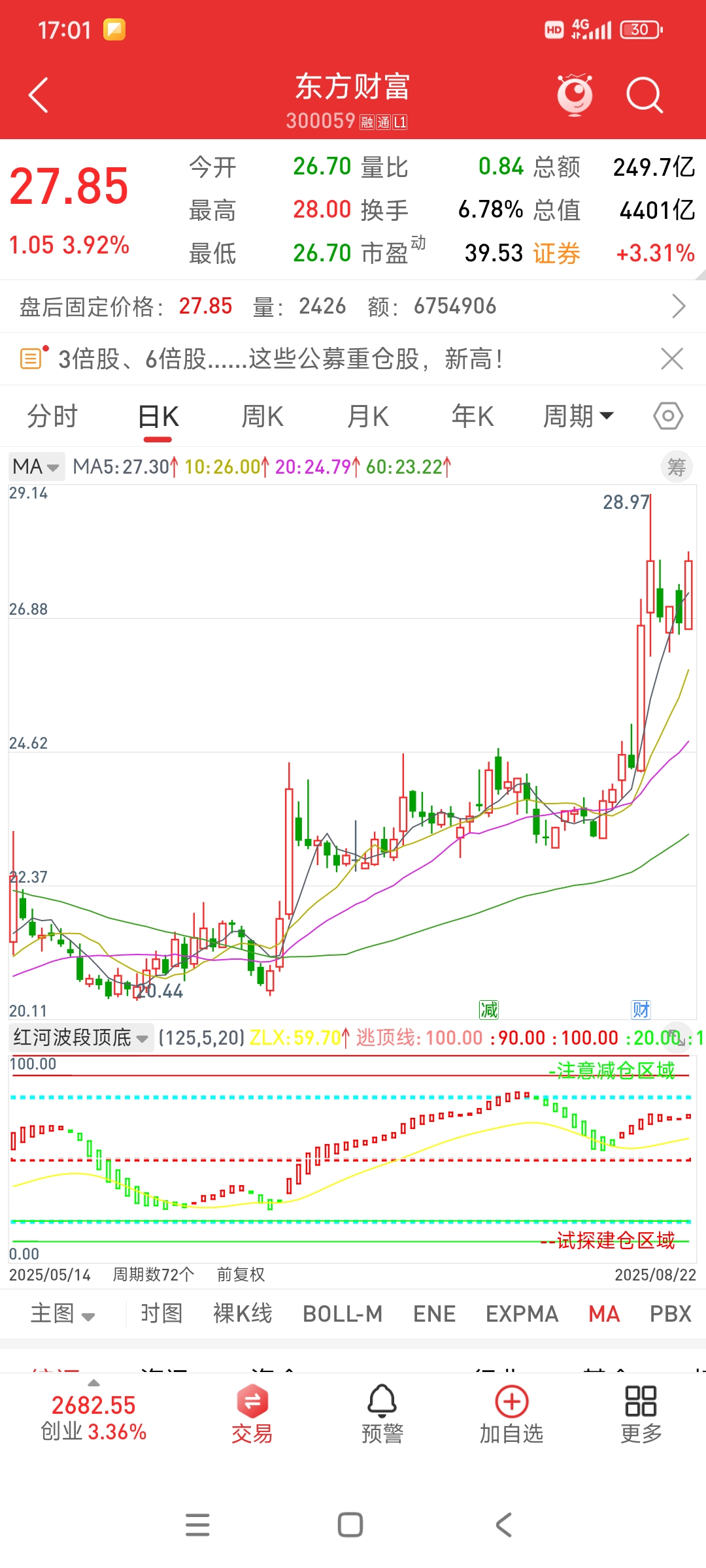The width and height of the screenshot is (706, 1568).
Task: Tap the 东方财富 stock title
Action: pos(352,86)
